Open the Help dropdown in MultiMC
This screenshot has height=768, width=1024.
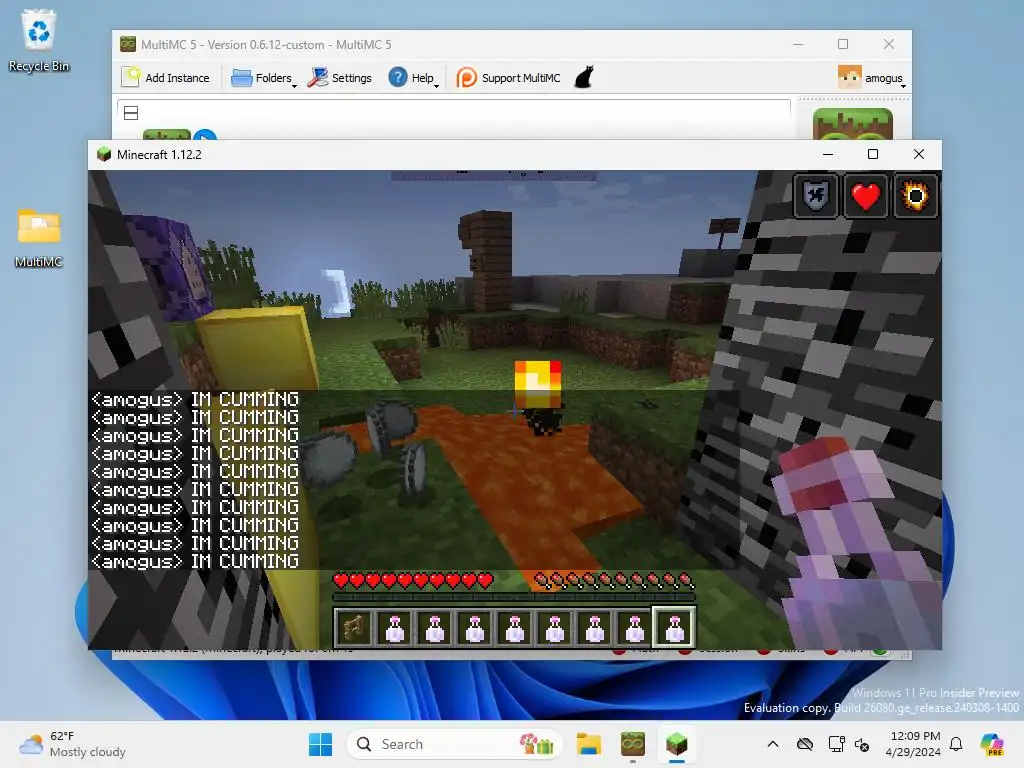413,78
